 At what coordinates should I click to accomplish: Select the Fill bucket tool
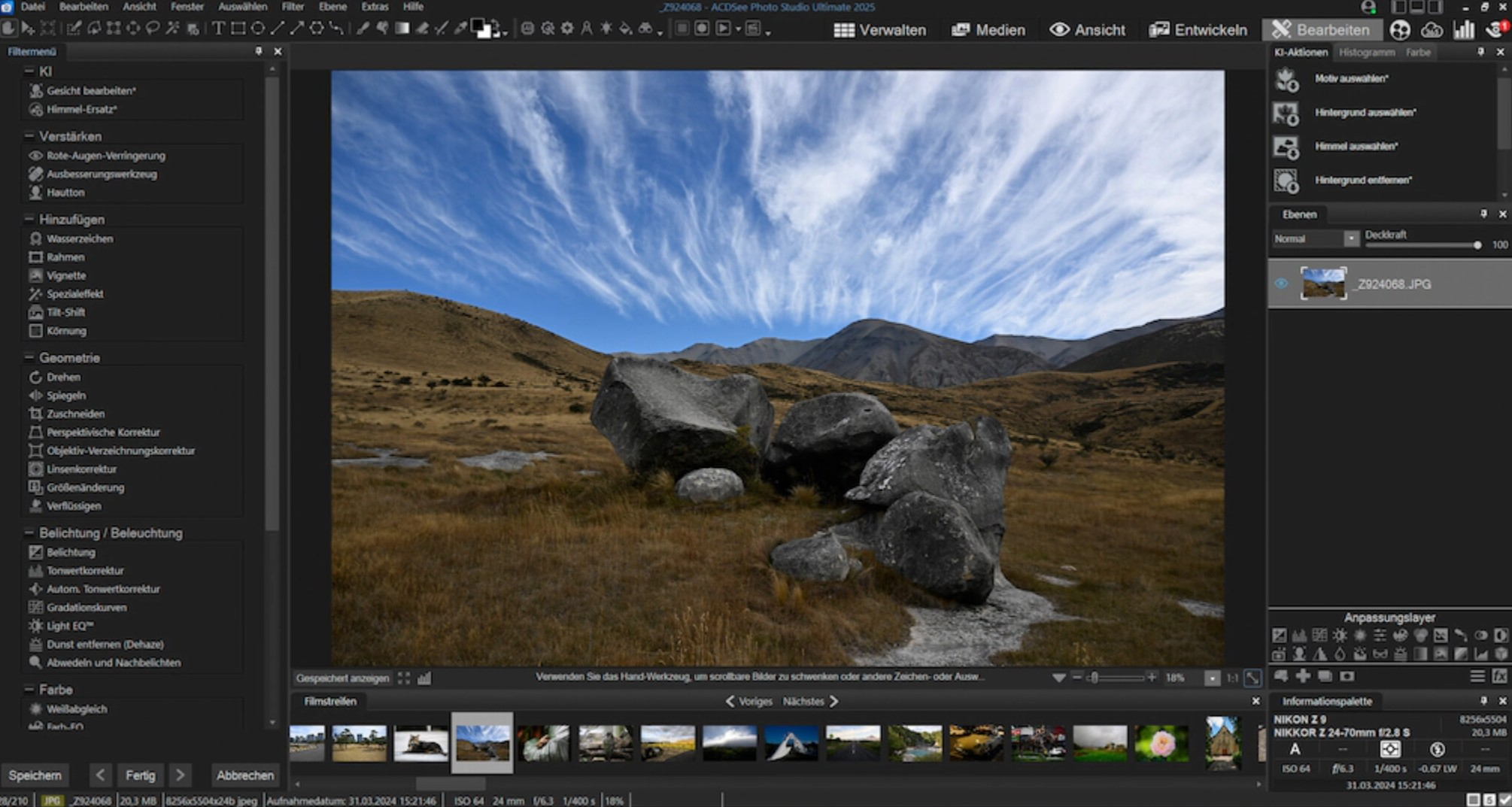(625, 29)
